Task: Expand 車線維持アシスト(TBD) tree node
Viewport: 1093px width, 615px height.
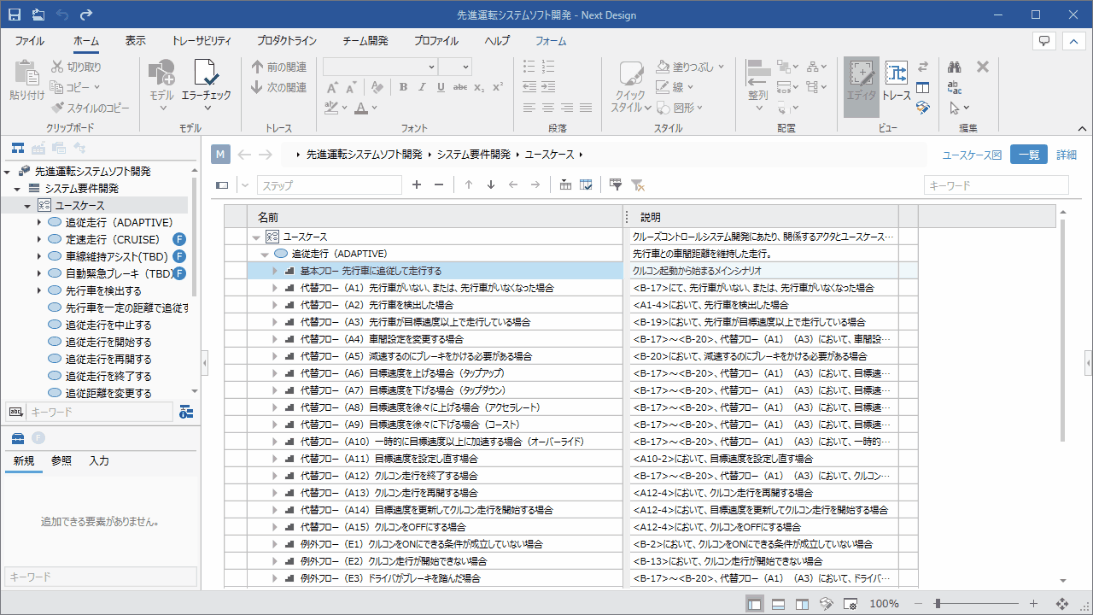Action: pyautogui.click(x=39, y=257)
